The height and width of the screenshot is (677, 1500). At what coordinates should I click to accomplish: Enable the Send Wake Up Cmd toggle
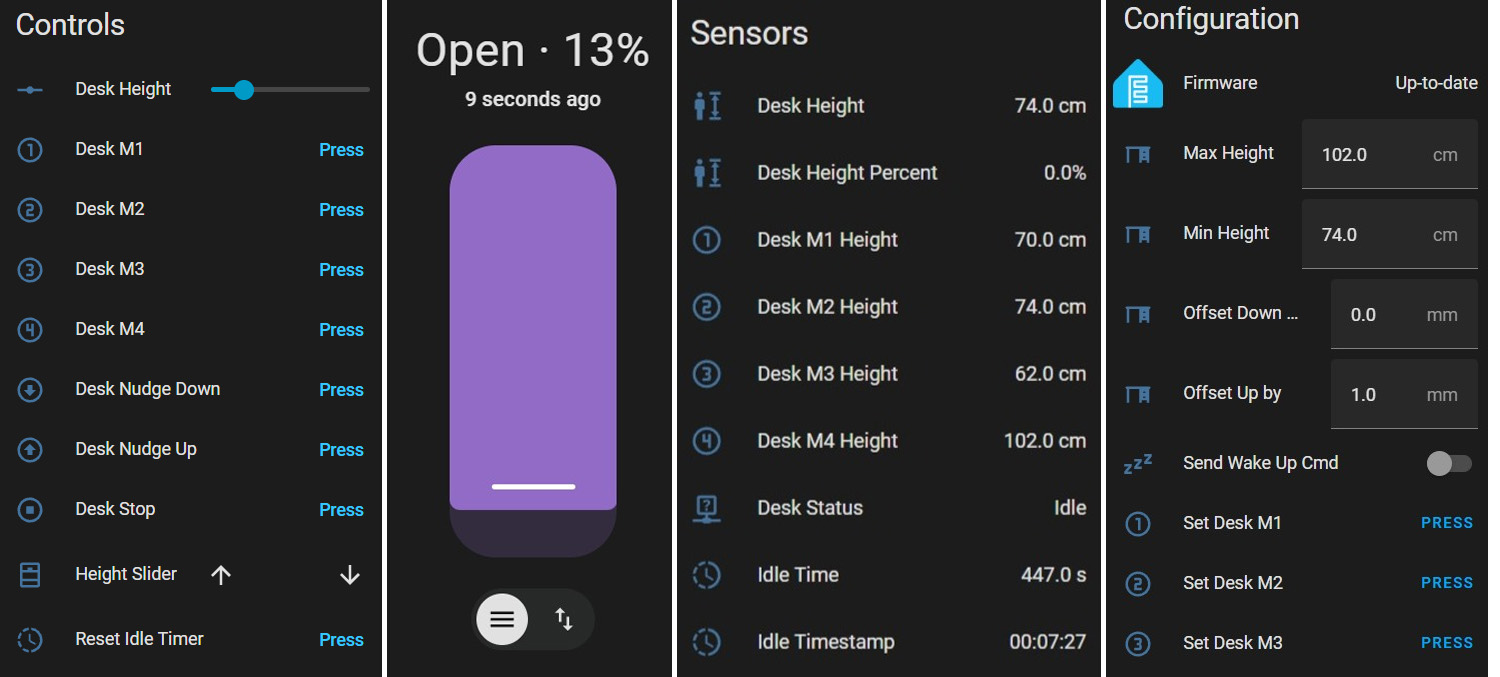(x=1449, y=462)
